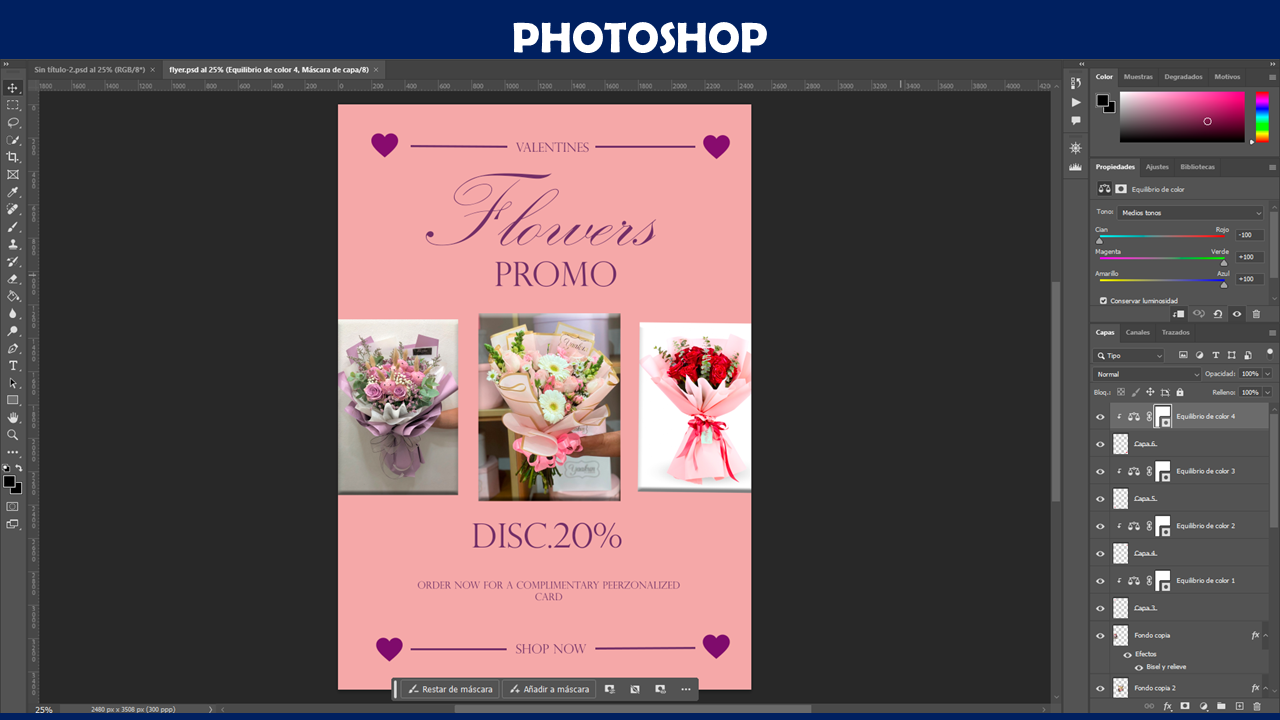The width and height of the screenshot is (1280, 720).
Task: Hide the Equilibrio de color 4 layer
Action: point(1100,417)
